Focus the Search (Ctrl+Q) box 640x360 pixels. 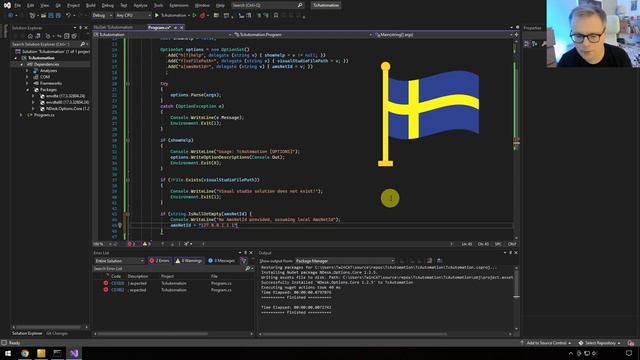click(267, 5)
